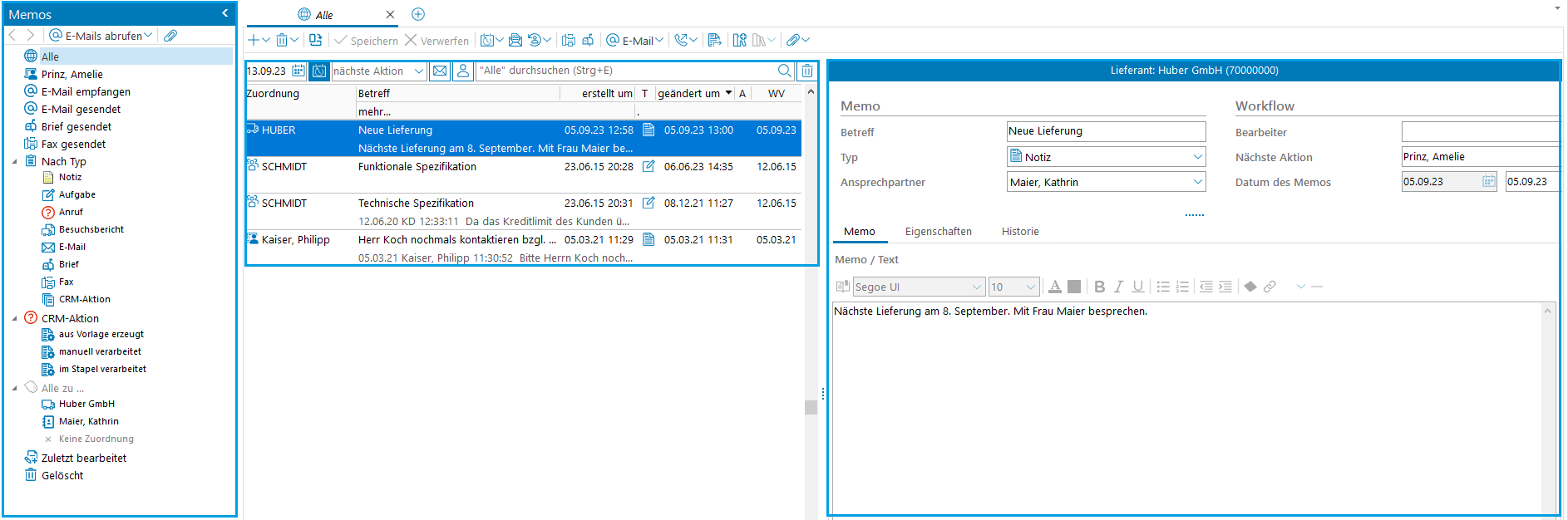Viewport: 1568px width, 520px height.
Task: Collapse the Nach Typ tree node
Action: coord(14,161)
